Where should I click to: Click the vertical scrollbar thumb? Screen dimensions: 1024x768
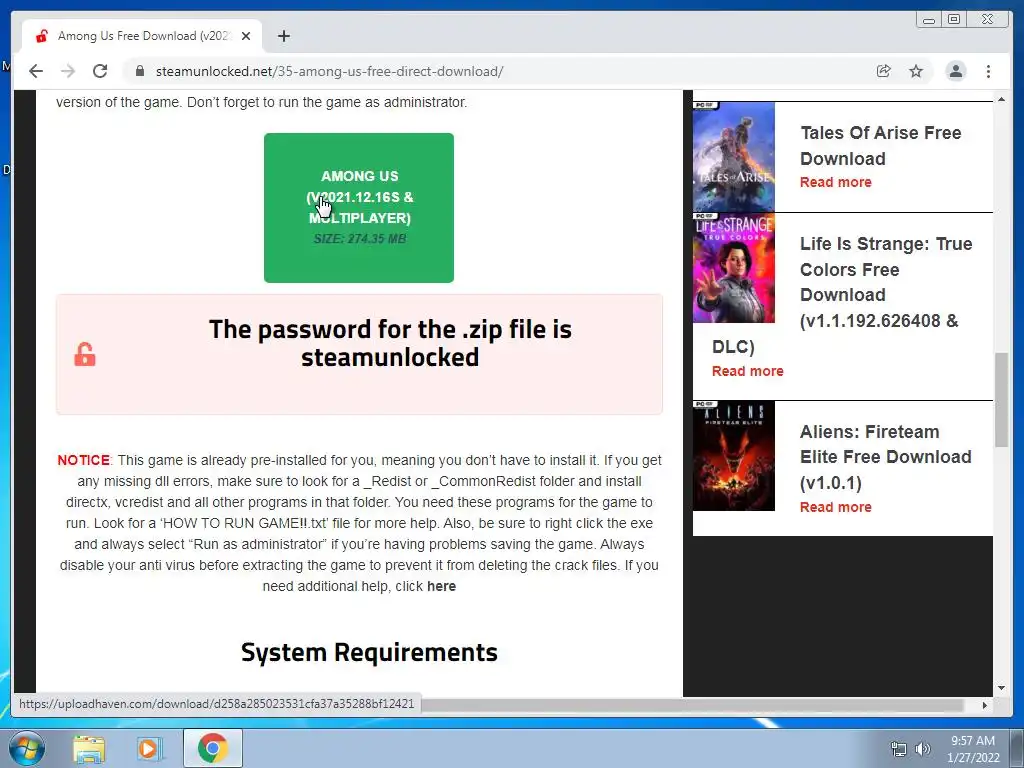point(1001,400)
